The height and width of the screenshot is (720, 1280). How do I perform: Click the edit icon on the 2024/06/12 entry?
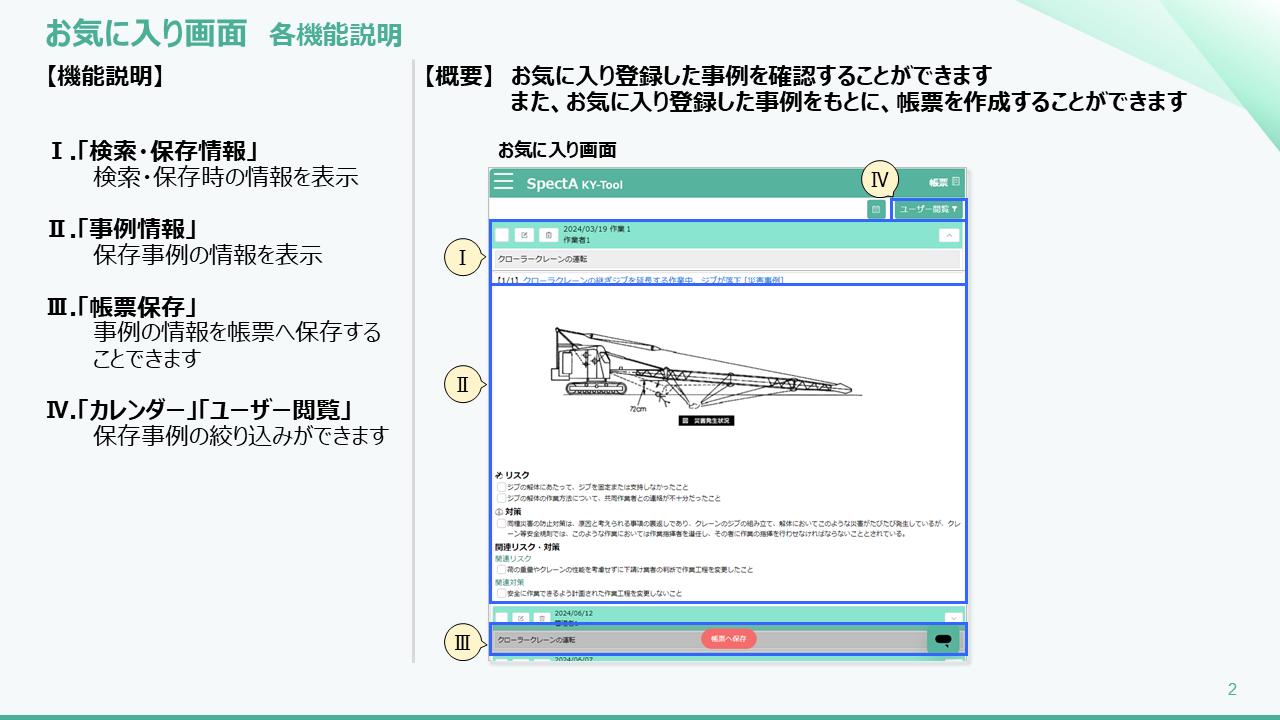pos(521,618)
